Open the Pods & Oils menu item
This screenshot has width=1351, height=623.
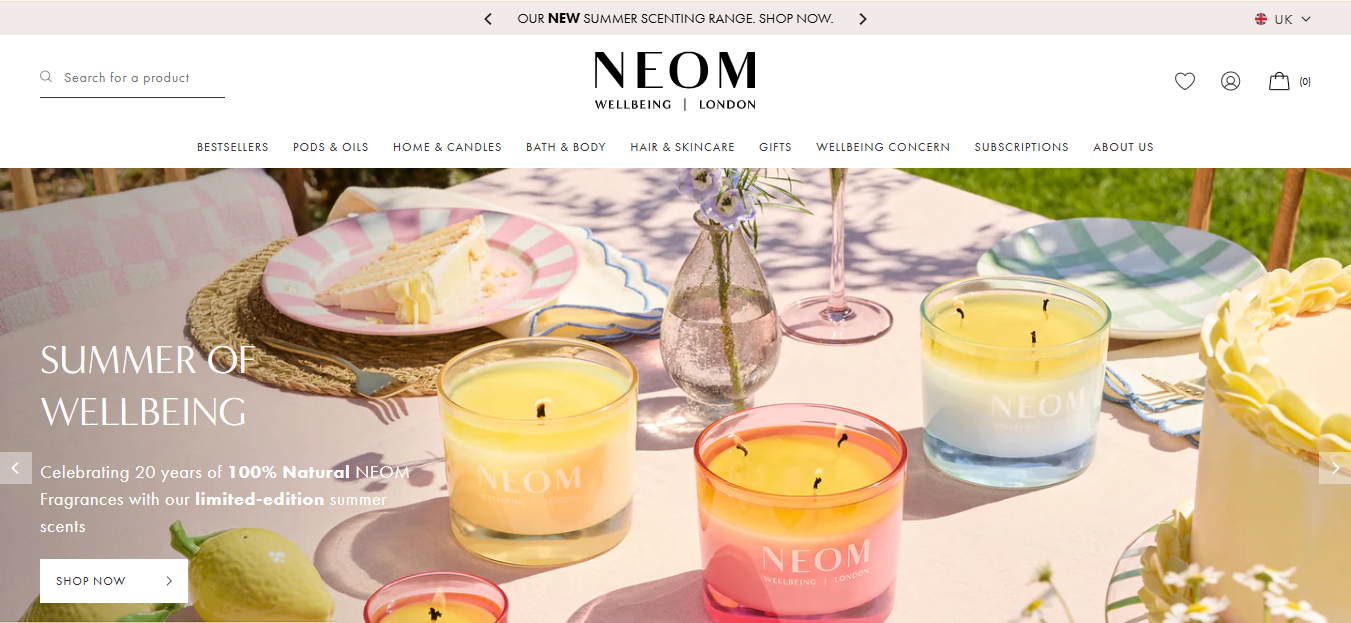pos(331,147)
